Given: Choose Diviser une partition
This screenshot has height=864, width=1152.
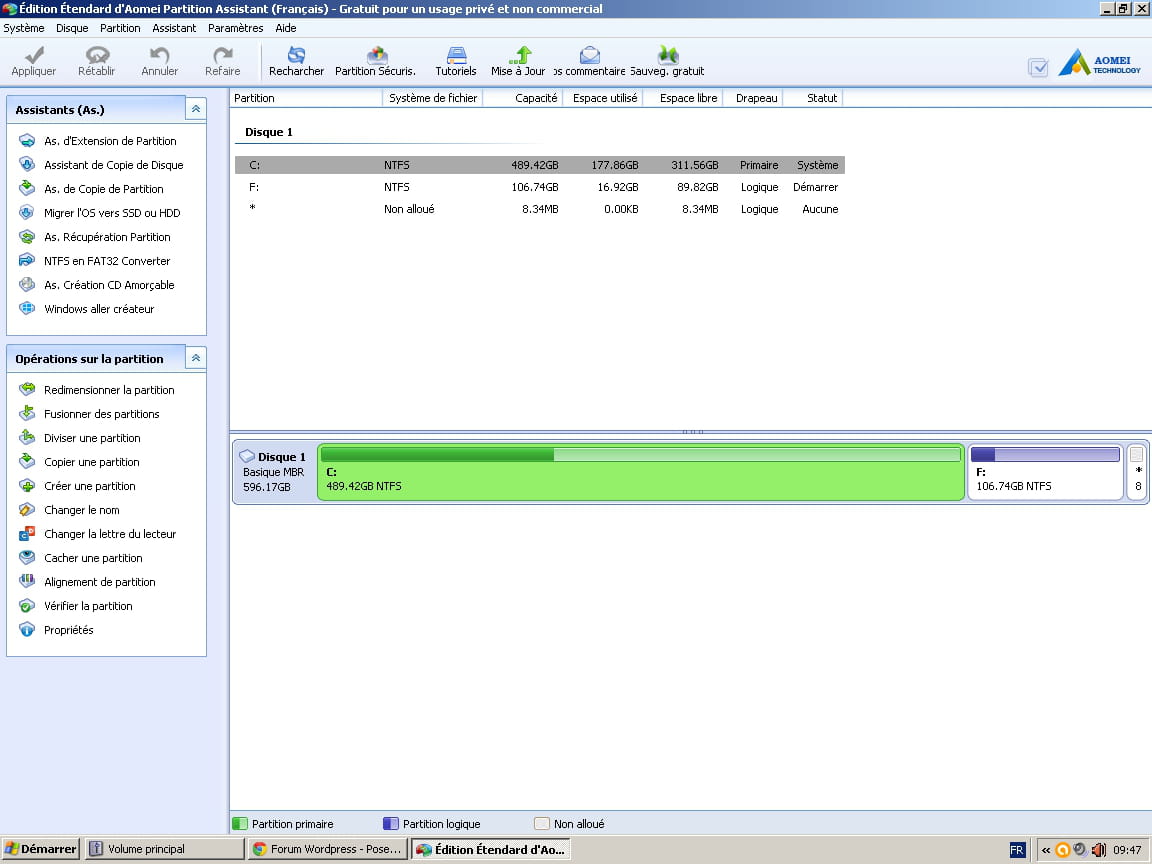Looking at the screenshot, I should [92, 438].
